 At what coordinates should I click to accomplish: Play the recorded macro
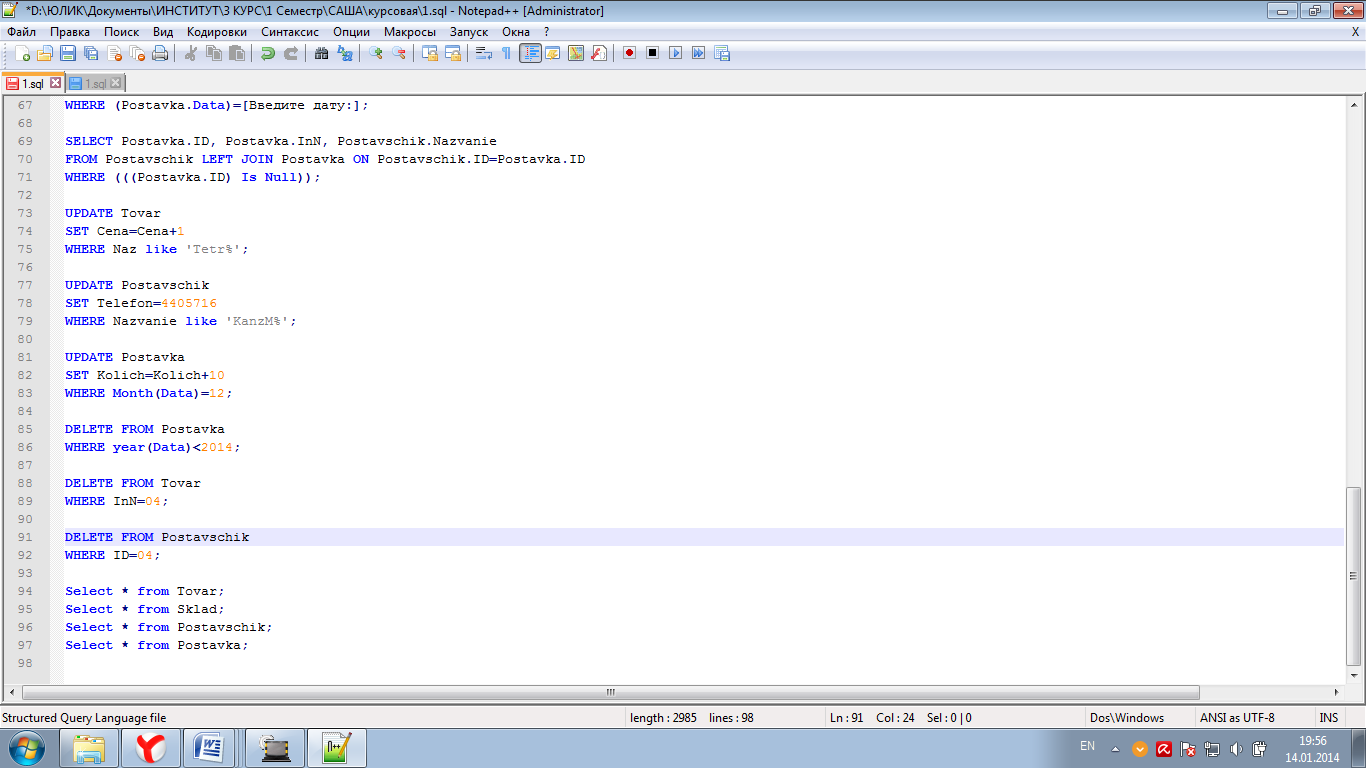click(x=675, y=53)
